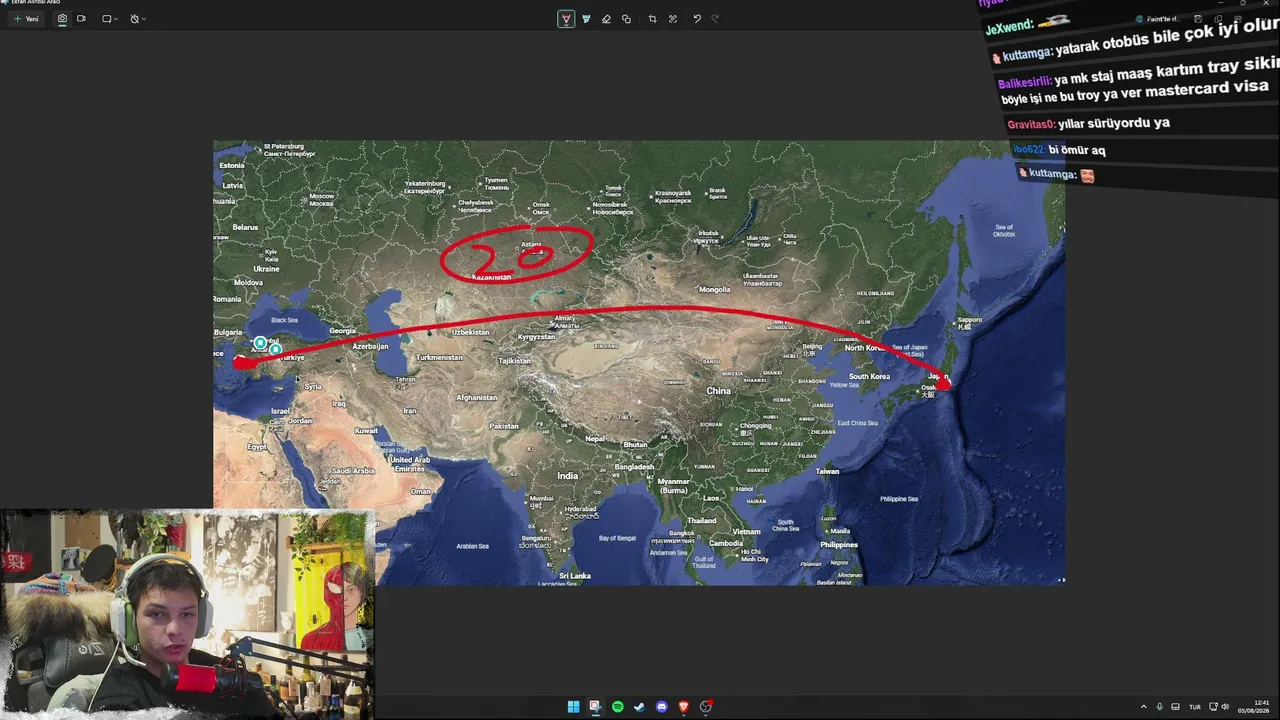This screenshot has width=1280, height=720.
Task: Click the redo arrow icon
Action: (715, 19)
